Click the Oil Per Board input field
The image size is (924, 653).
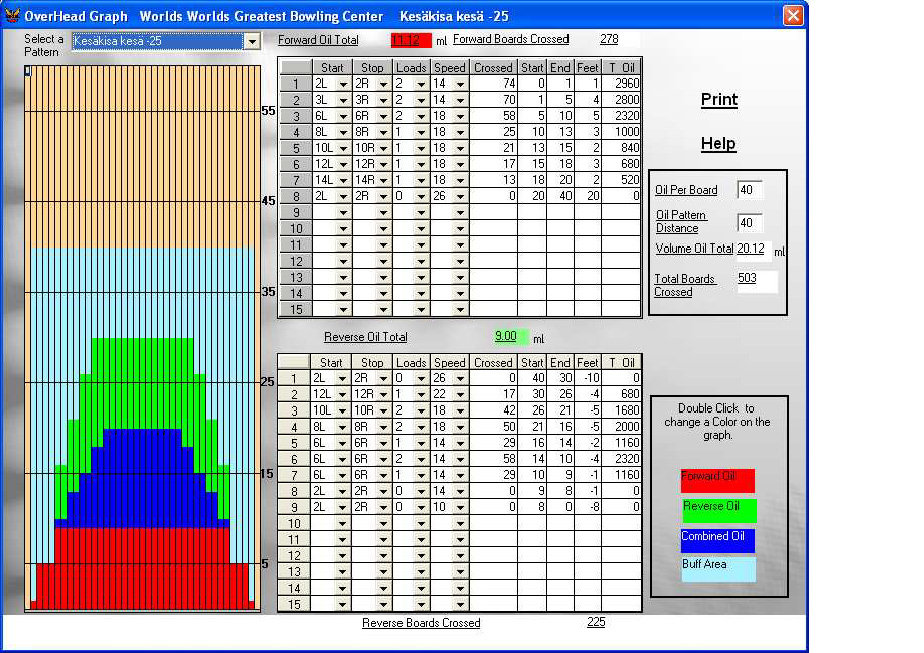pos(749,190)
